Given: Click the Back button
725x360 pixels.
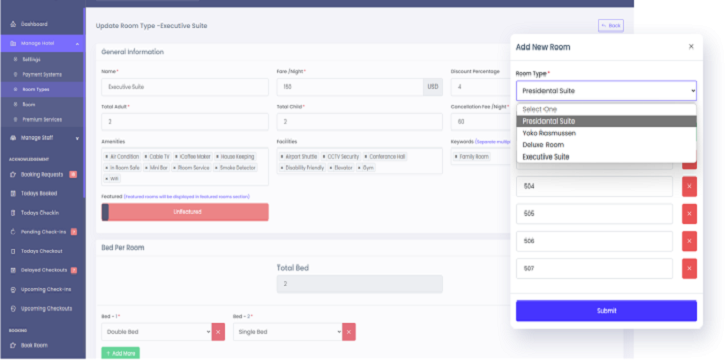Looking at the screenshot, I should [611, 26].
